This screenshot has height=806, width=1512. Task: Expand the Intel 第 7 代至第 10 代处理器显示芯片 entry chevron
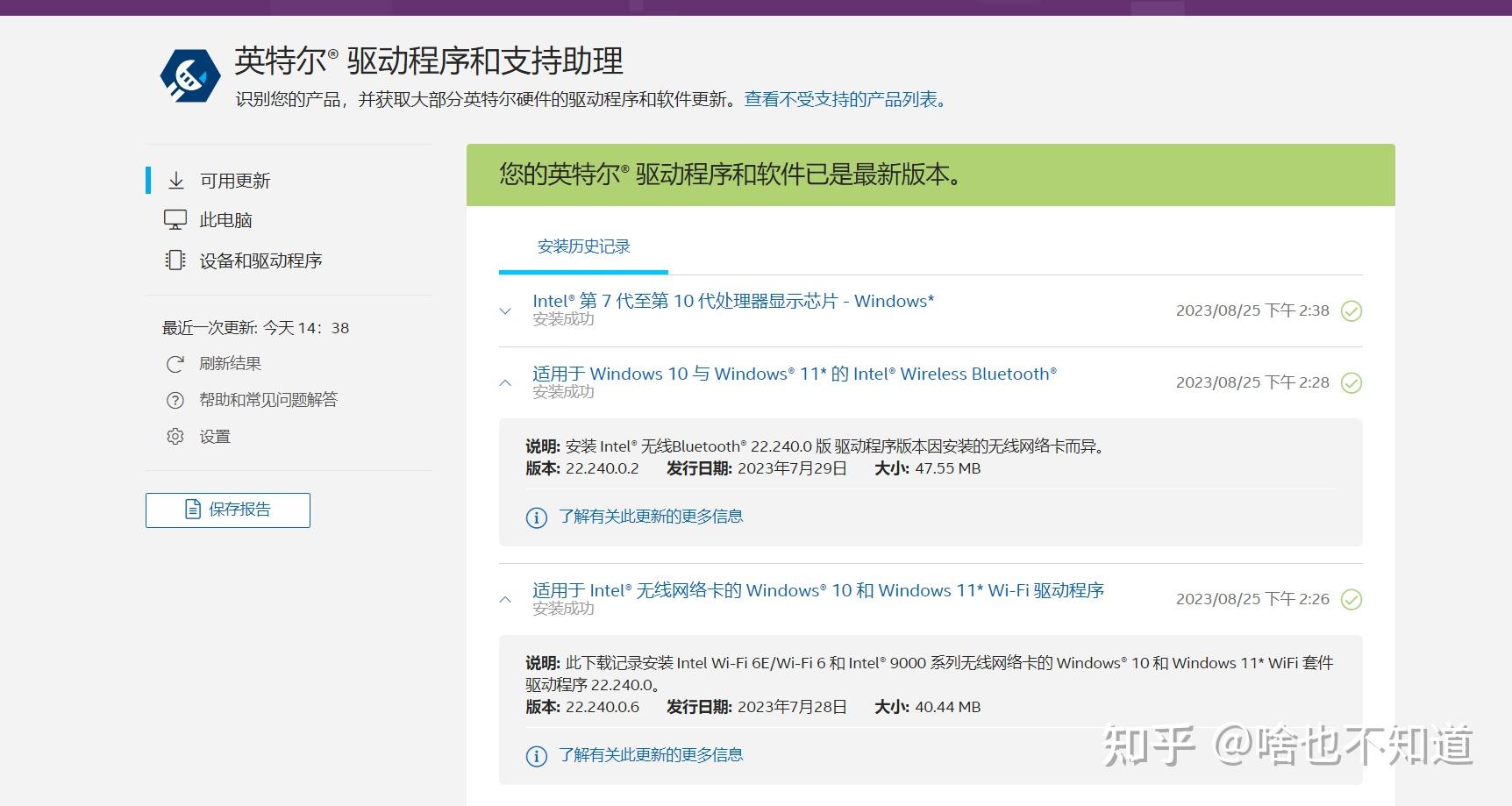505,310
